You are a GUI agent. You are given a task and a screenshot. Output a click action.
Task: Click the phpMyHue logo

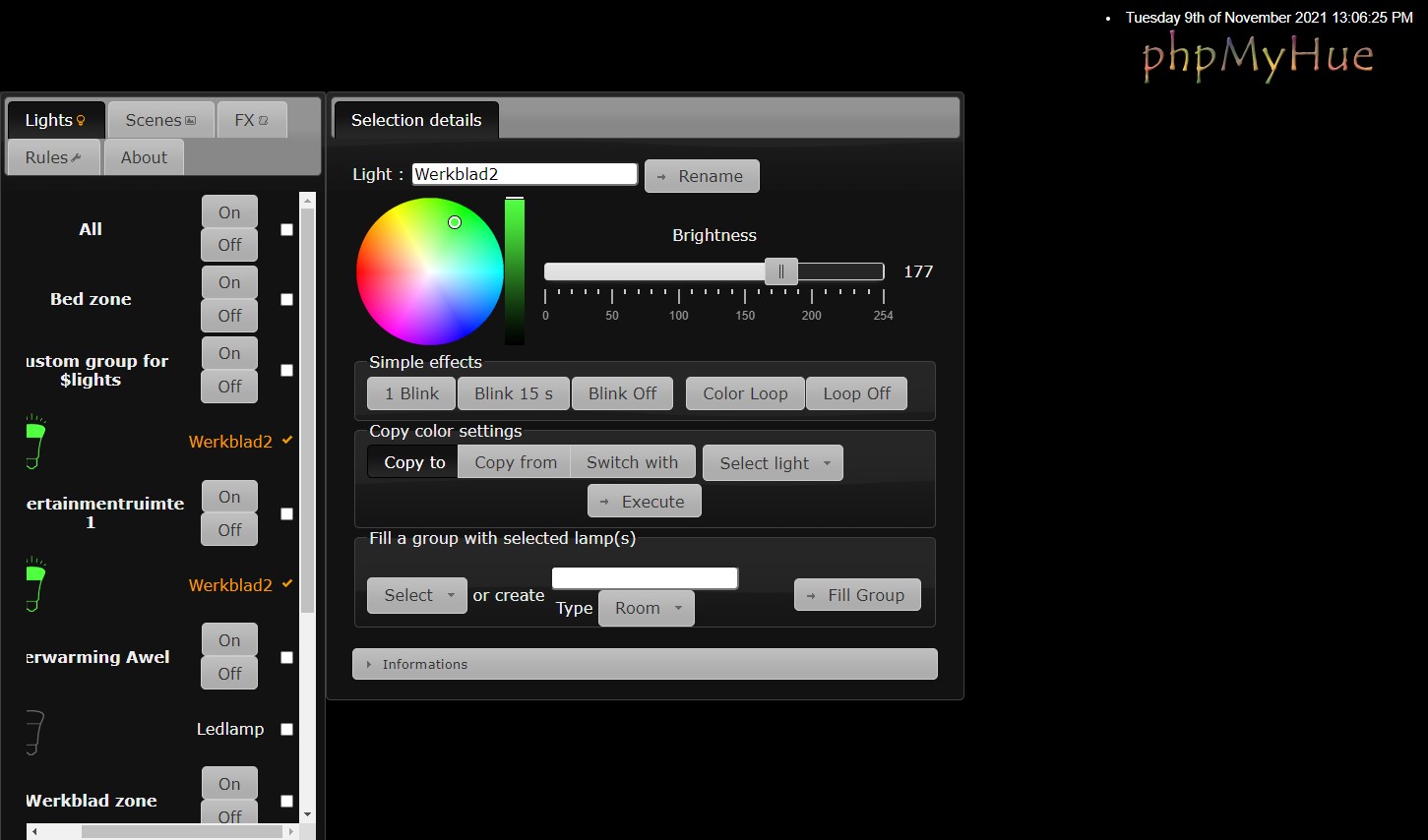(1258, 57)
